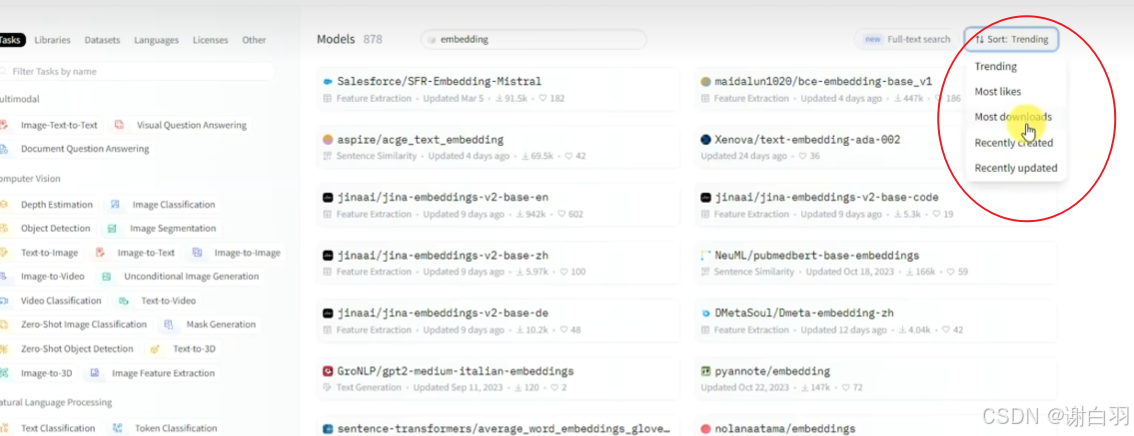Open NeuML/pubmedbert-base-embeddings model
This screenshot has width=1134, height=436.
pyautogui.click(x=876, y=263)
